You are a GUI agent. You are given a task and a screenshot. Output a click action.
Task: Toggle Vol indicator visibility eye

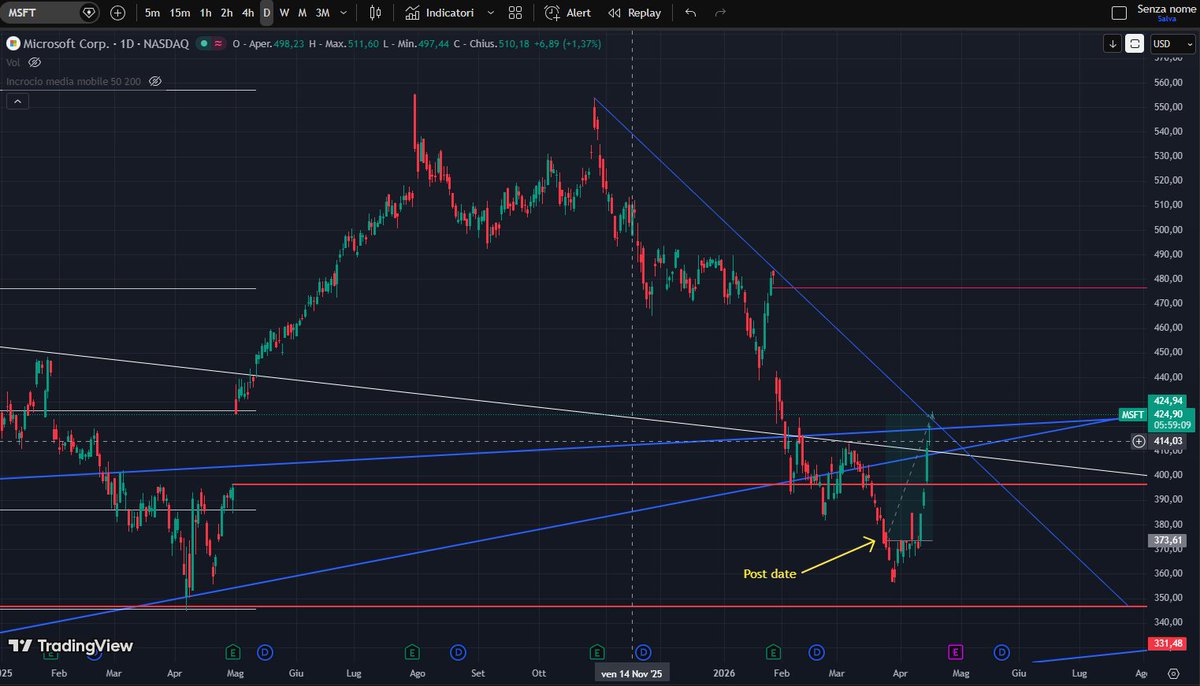click(34, 62)
